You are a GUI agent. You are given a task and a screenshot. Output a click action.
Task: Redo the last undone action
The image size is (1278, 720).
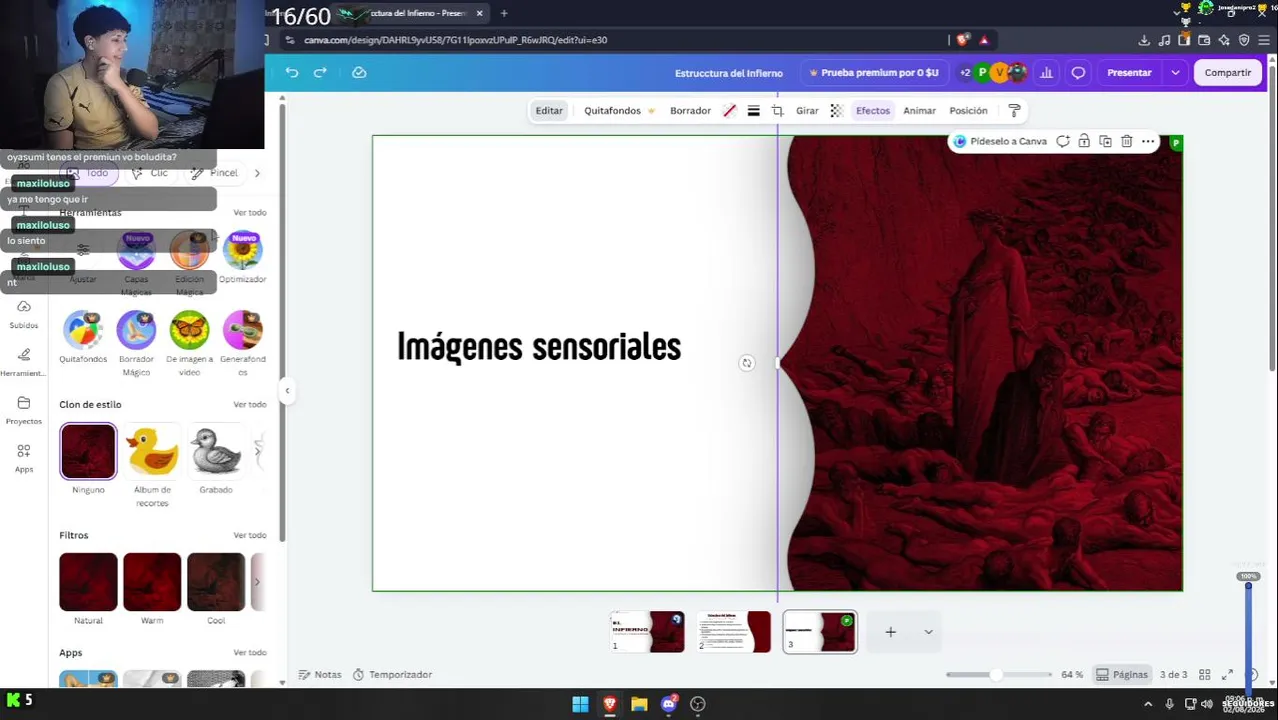pos(320,72)
